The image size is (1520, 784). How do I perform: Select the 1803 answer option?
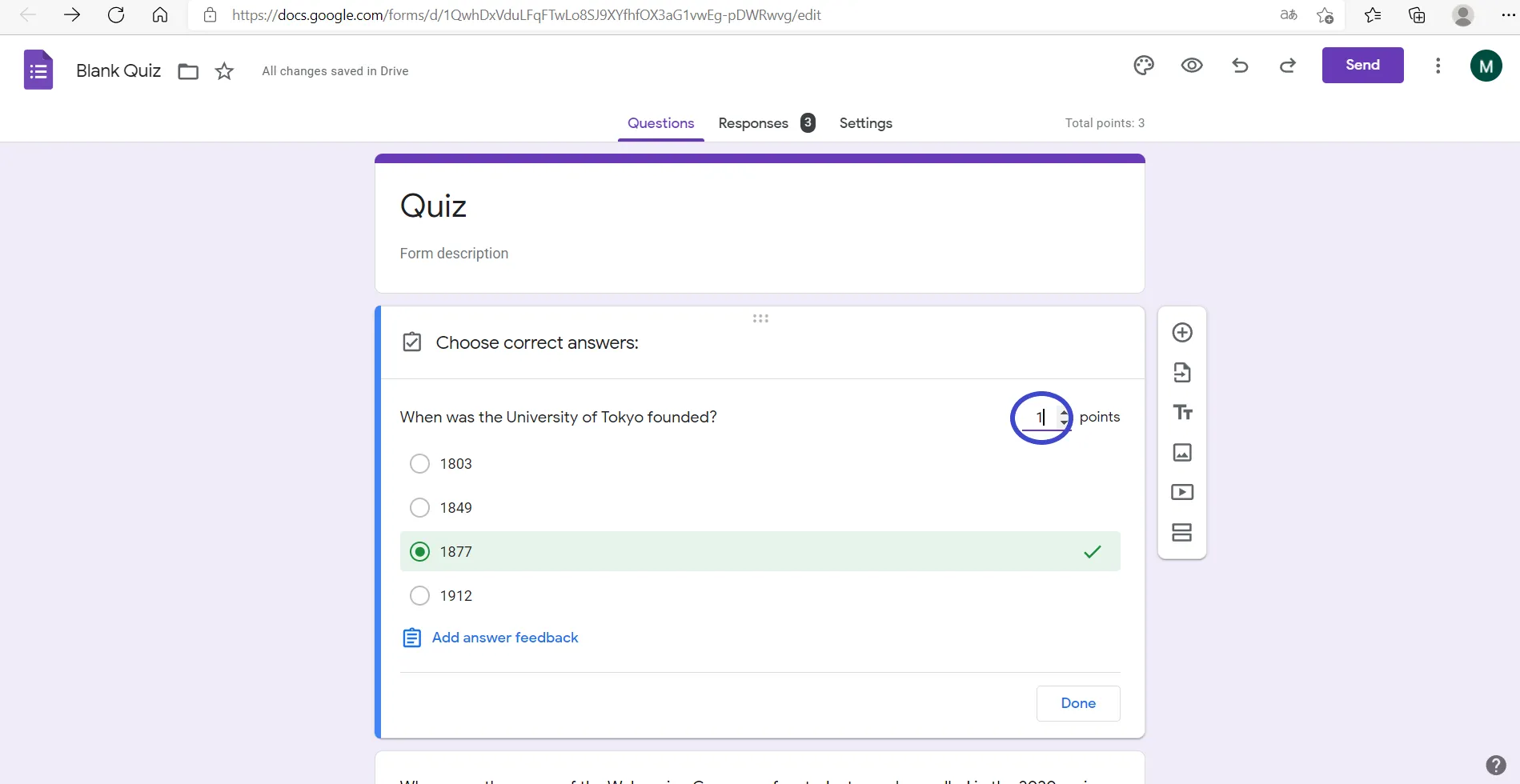(419, 464)
